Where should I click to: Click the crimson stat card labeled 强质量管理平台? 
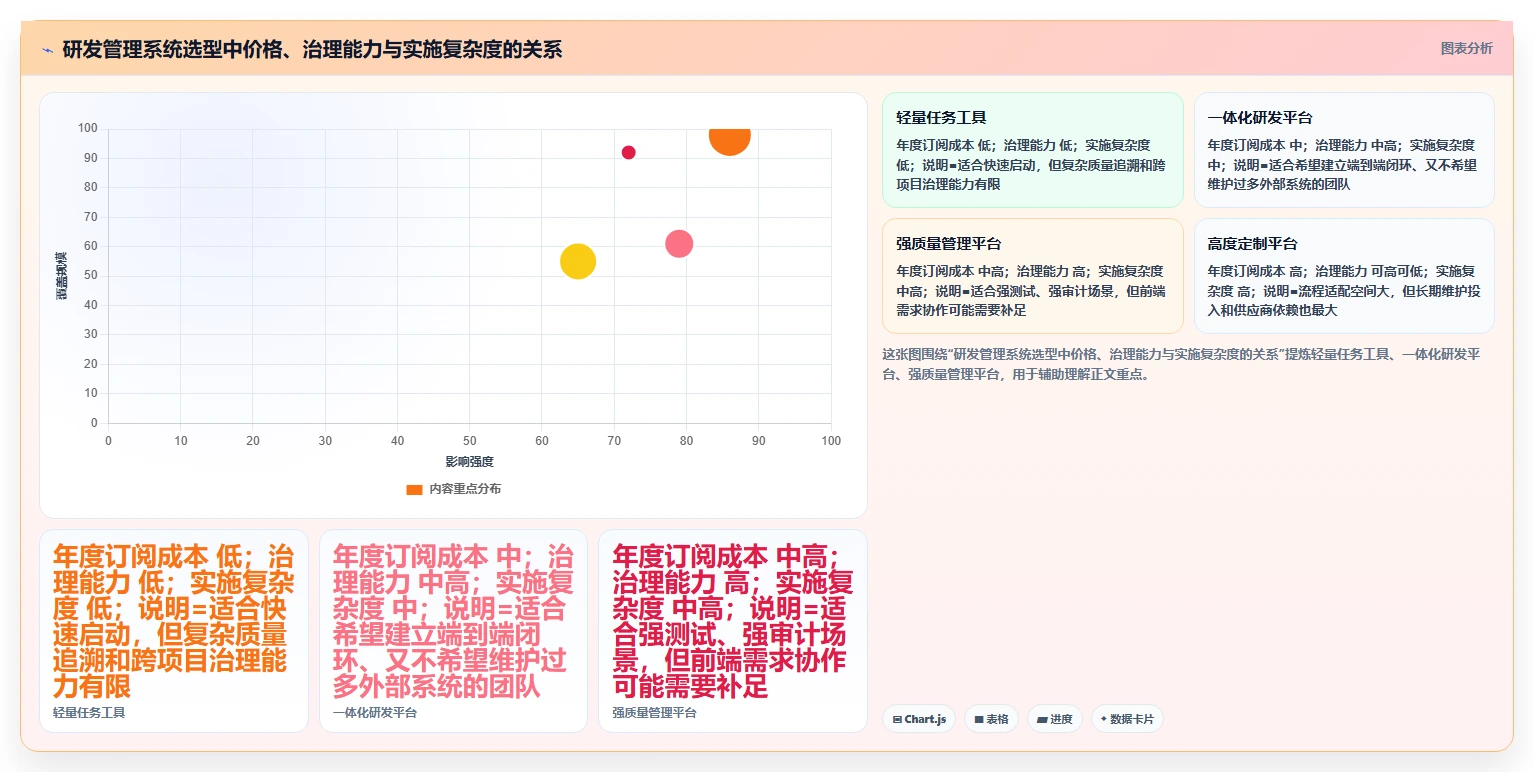point(733,631)
